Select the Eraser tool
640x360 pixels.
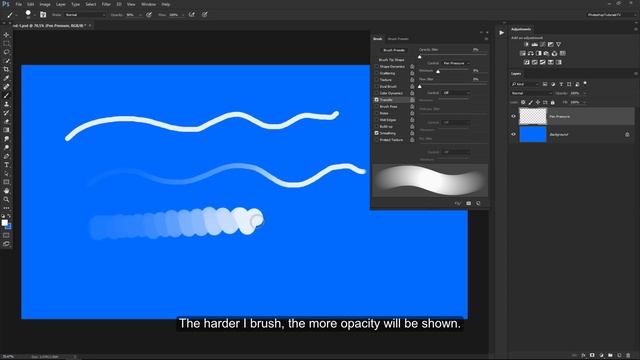pos(6,121)
